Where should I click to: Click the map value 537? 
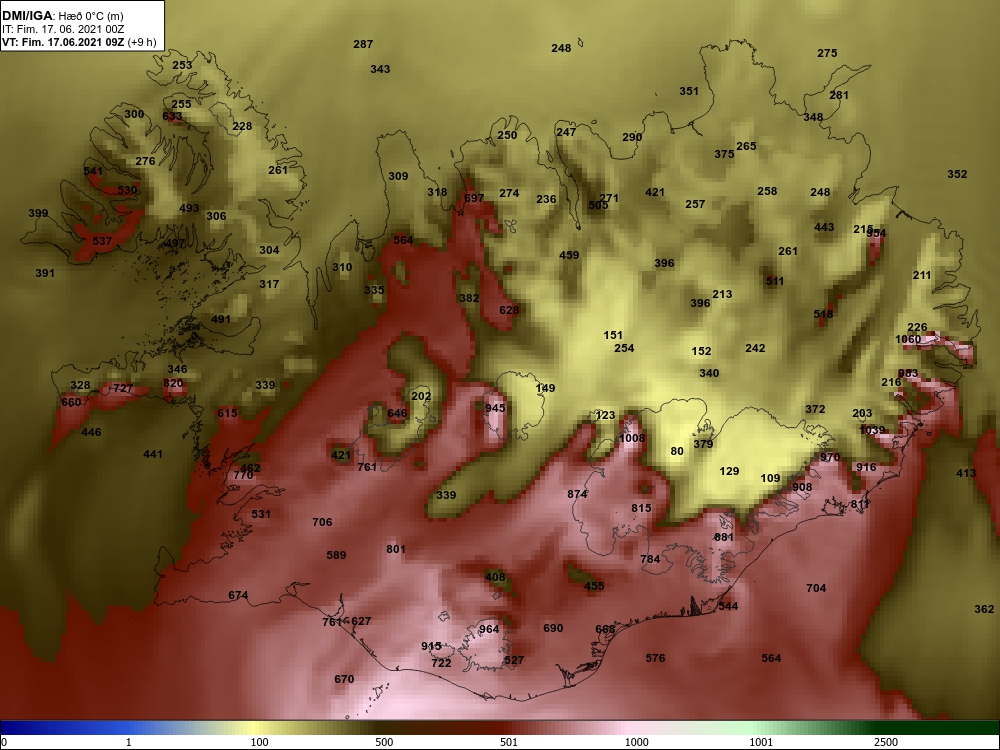click(102, 241)
